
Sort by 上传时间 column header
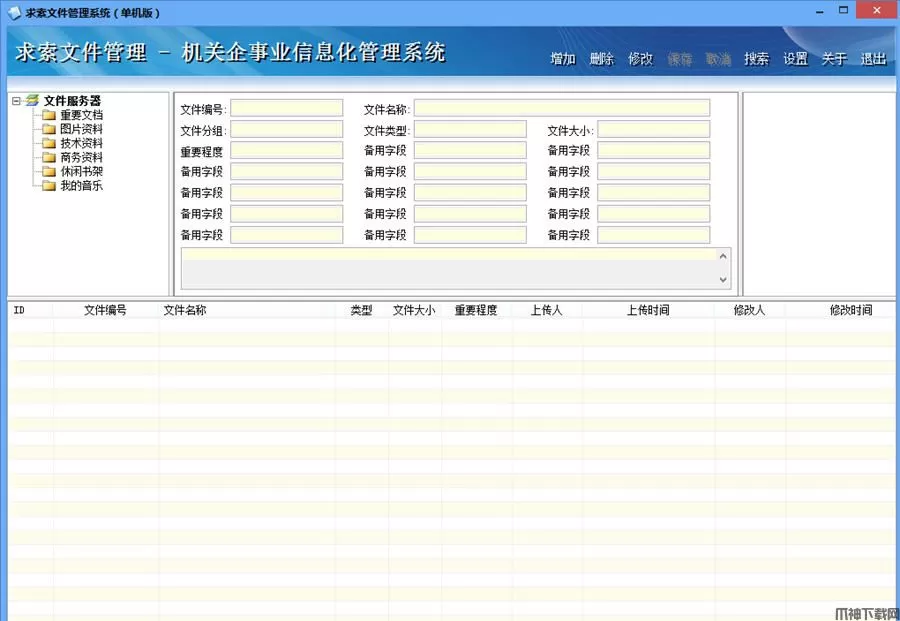point(648,311)
